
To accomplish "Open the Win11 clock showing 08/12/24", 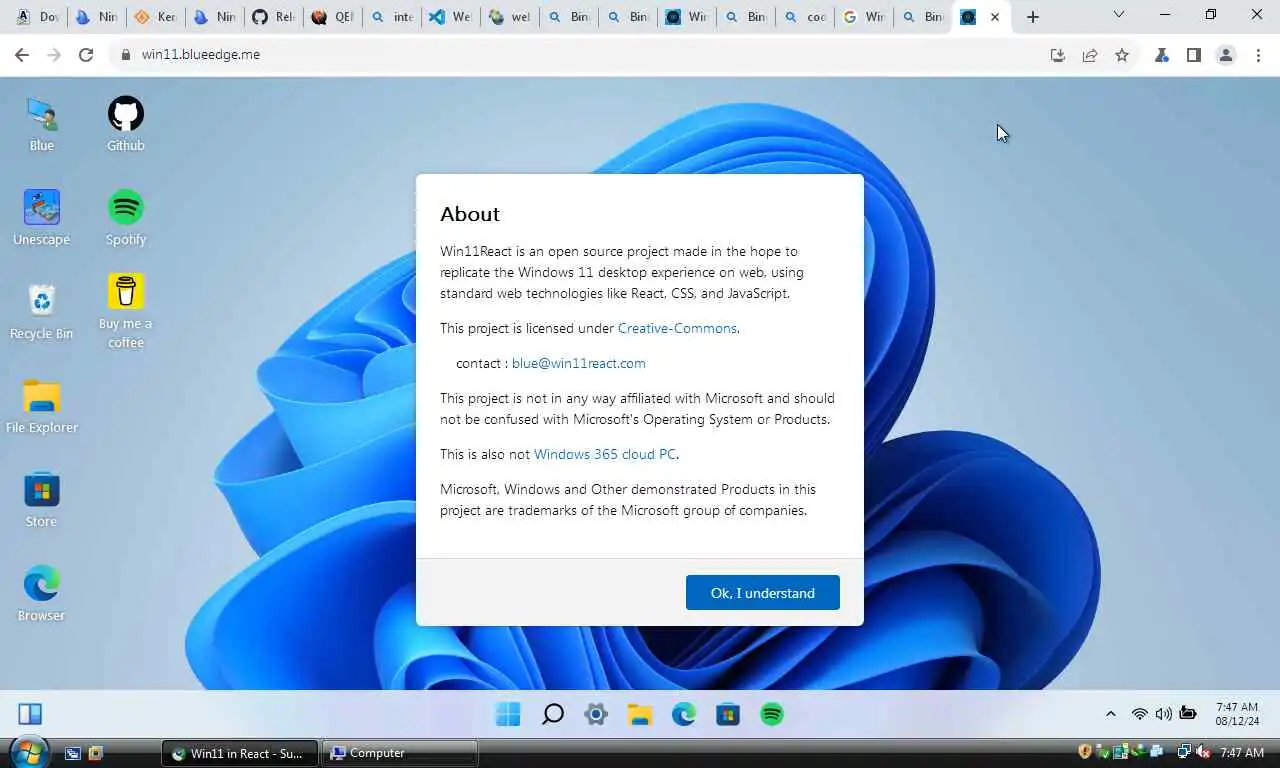I will pyautogui.click(x=1237, y=714).
